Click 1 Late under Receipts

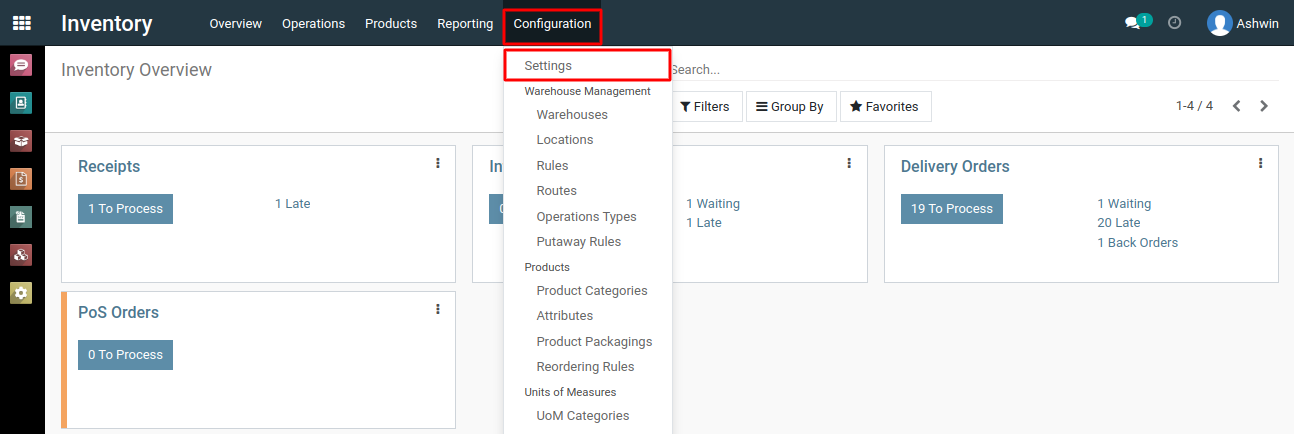pyautogui.click(x=293, y=204)
